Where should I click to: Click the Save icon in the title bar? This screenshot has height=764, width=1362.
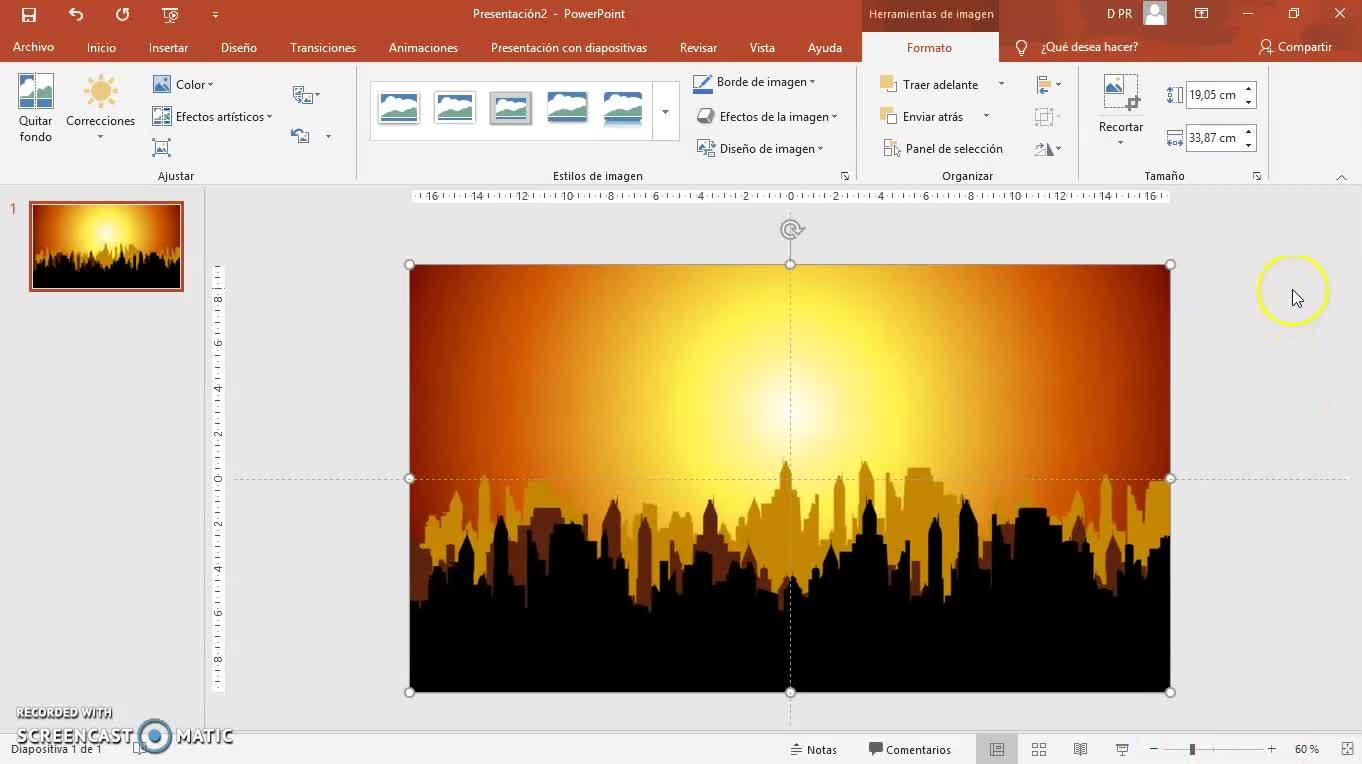tap(29, 15)
